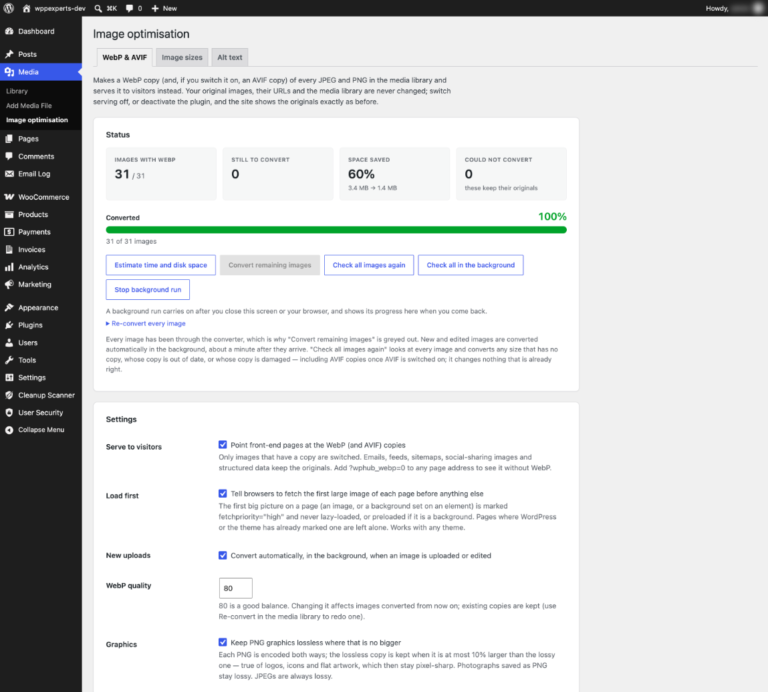Click the Plugins plug icon

click(9, 325)
